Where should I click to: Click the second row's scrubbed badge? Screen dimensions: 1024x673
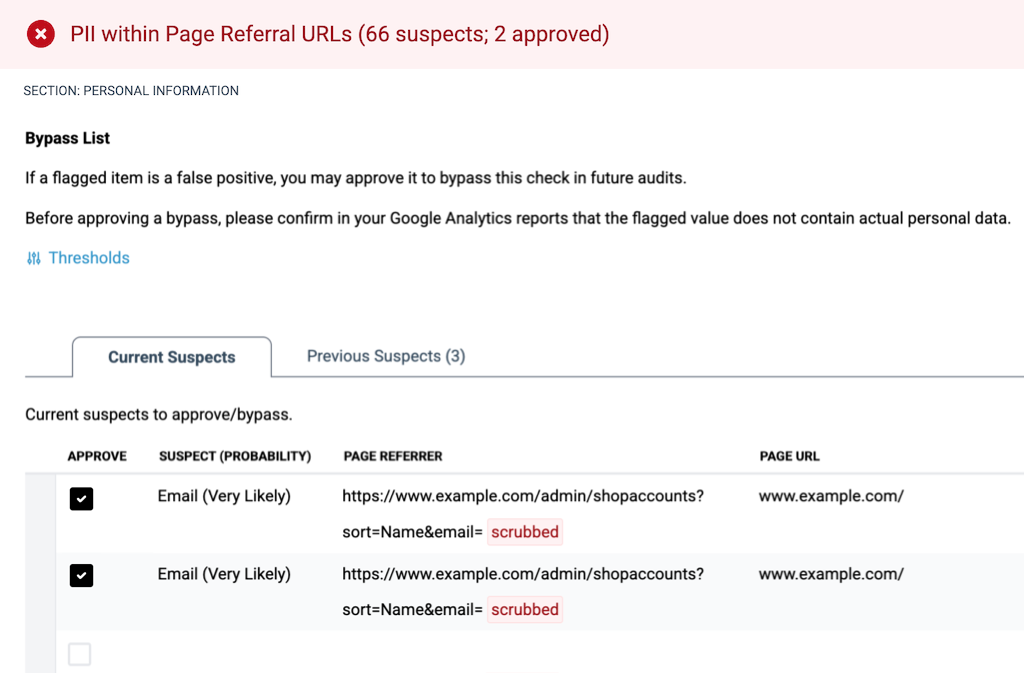click(525, 609)
